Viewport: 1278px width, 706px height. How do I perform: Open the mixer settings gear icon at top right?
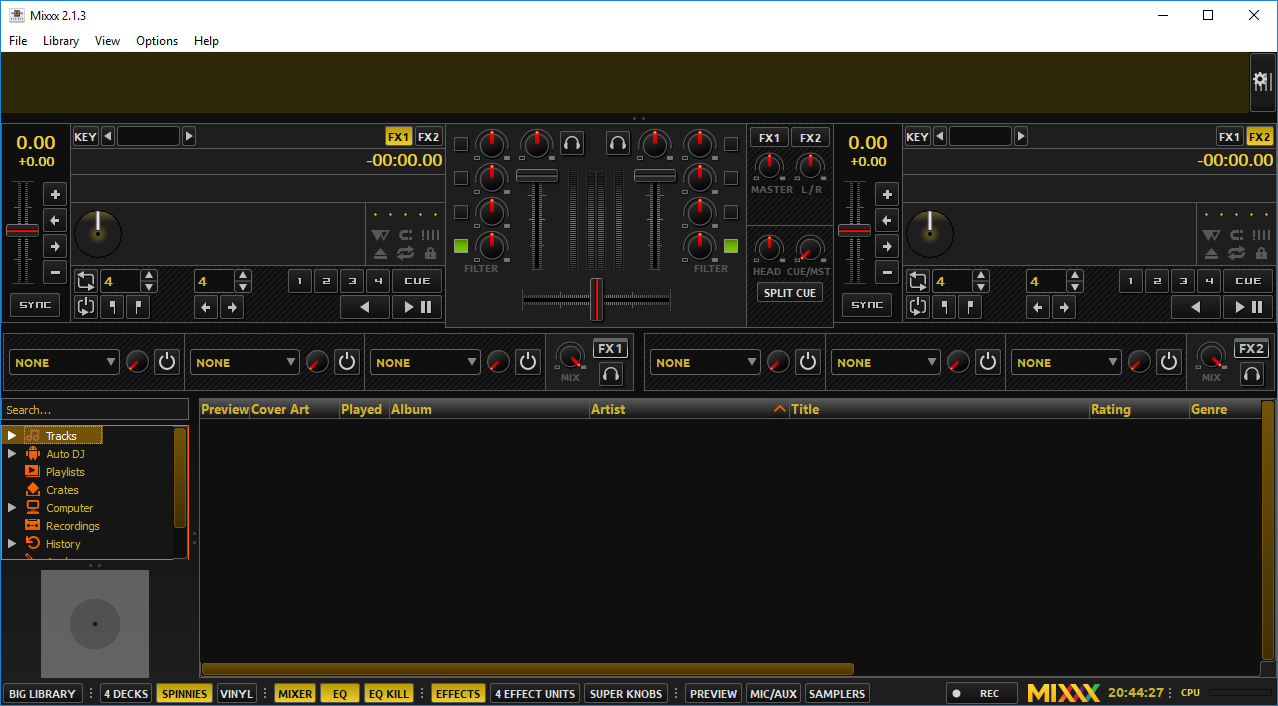(x=1263, y=82)
